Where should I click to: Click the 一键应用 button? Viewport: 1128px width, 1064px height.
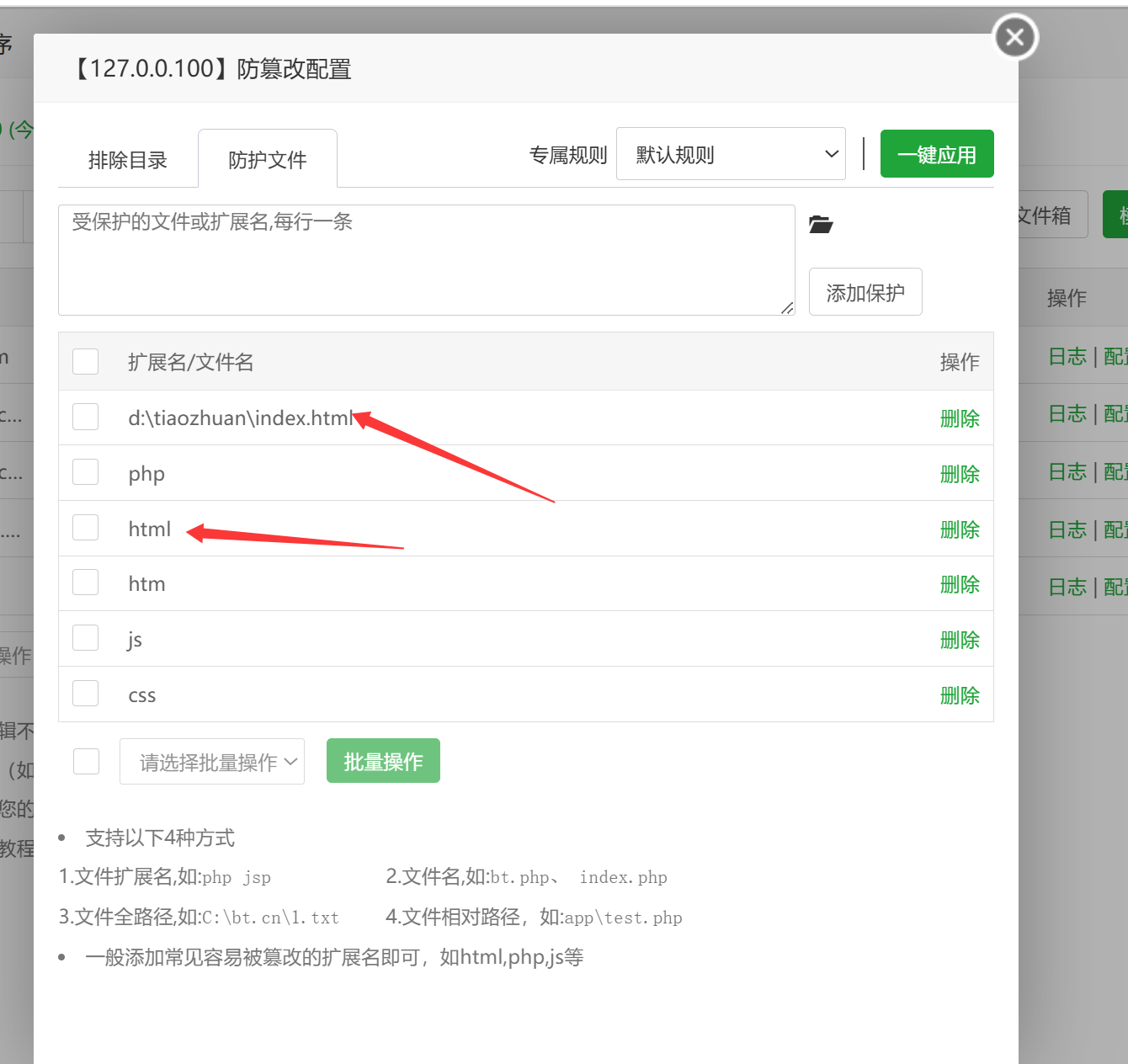(937, 154)
